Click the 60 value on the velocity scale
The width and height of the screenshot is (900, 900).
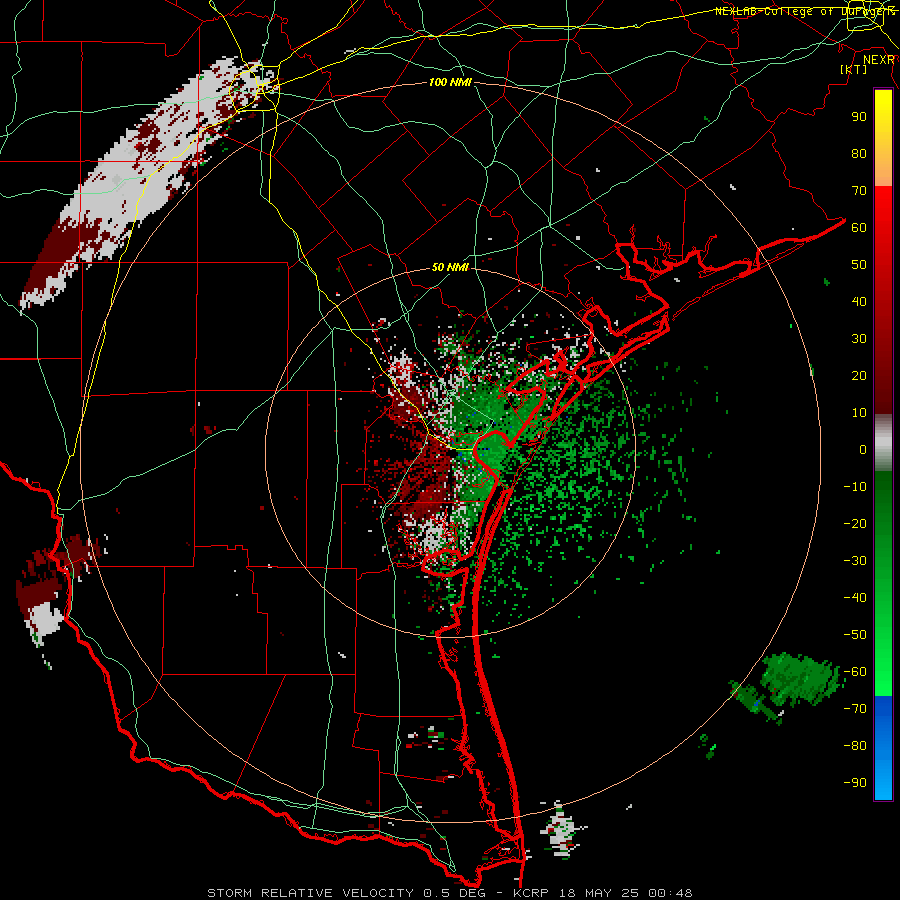859,228
